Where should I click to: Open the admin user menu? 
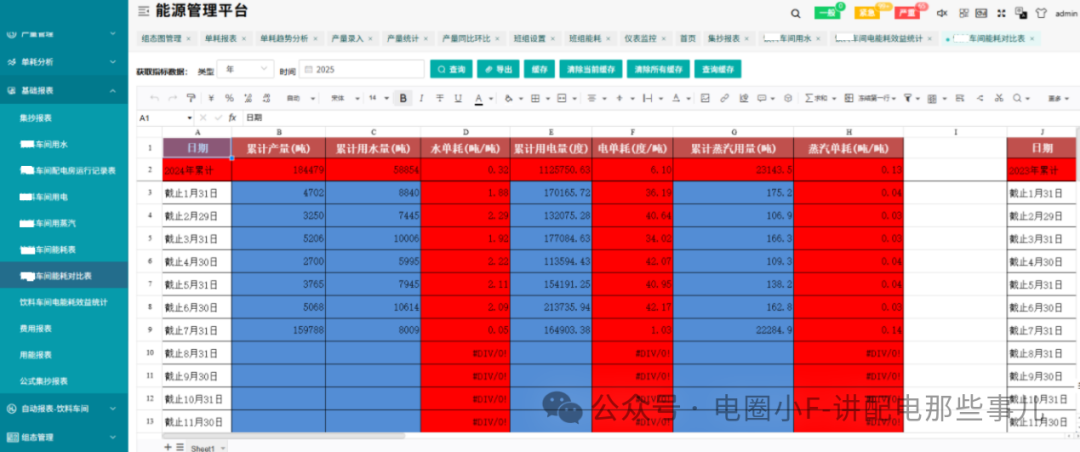point(1066,13)
